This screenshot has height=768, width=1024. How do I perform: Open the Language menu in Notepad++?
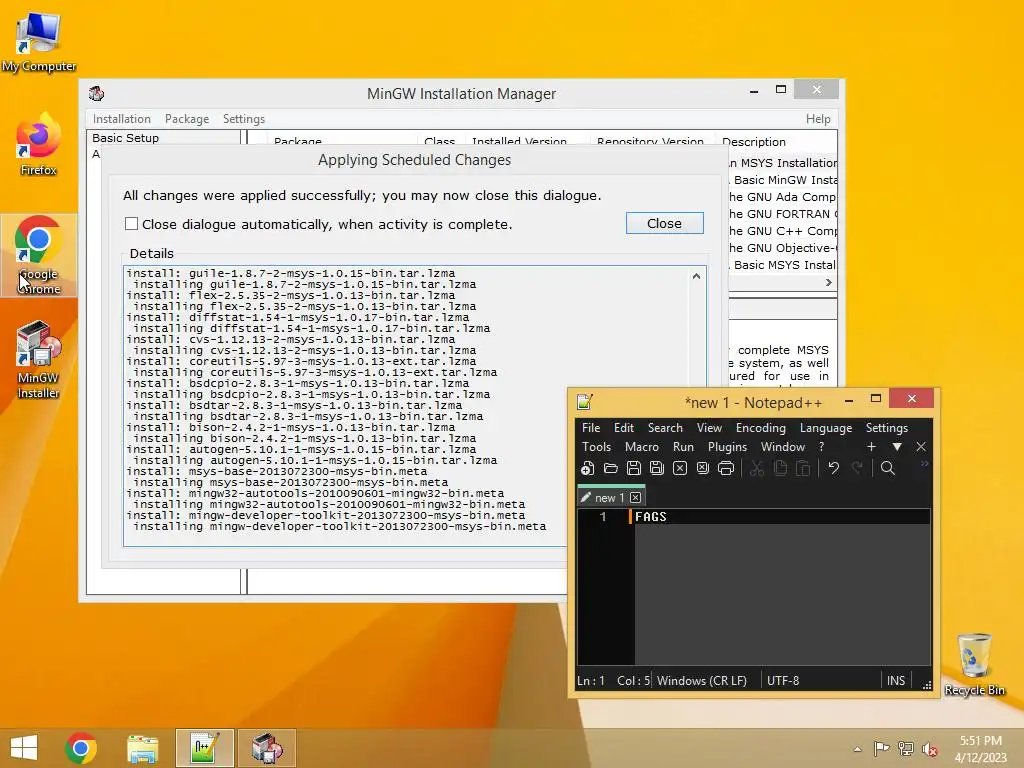pyautogui.click(x=825, y=428)
